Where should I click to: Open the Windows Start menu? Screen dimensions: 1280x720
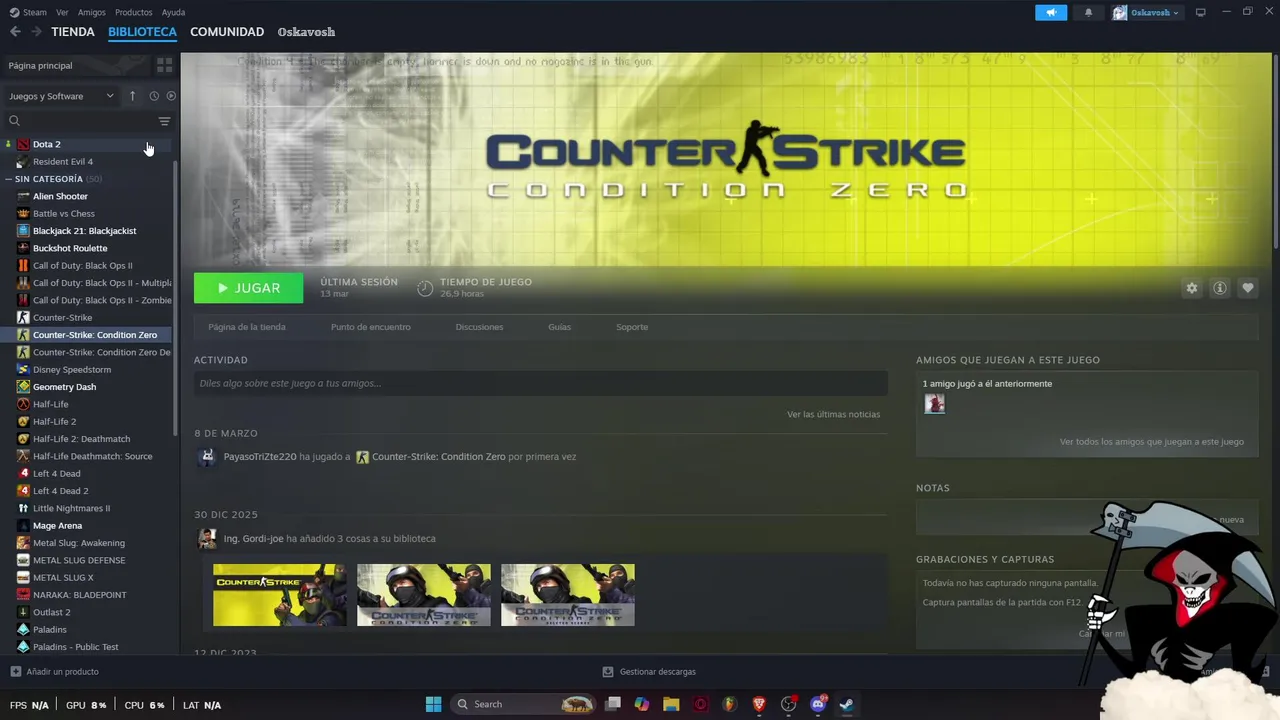(x=433, y=704)
